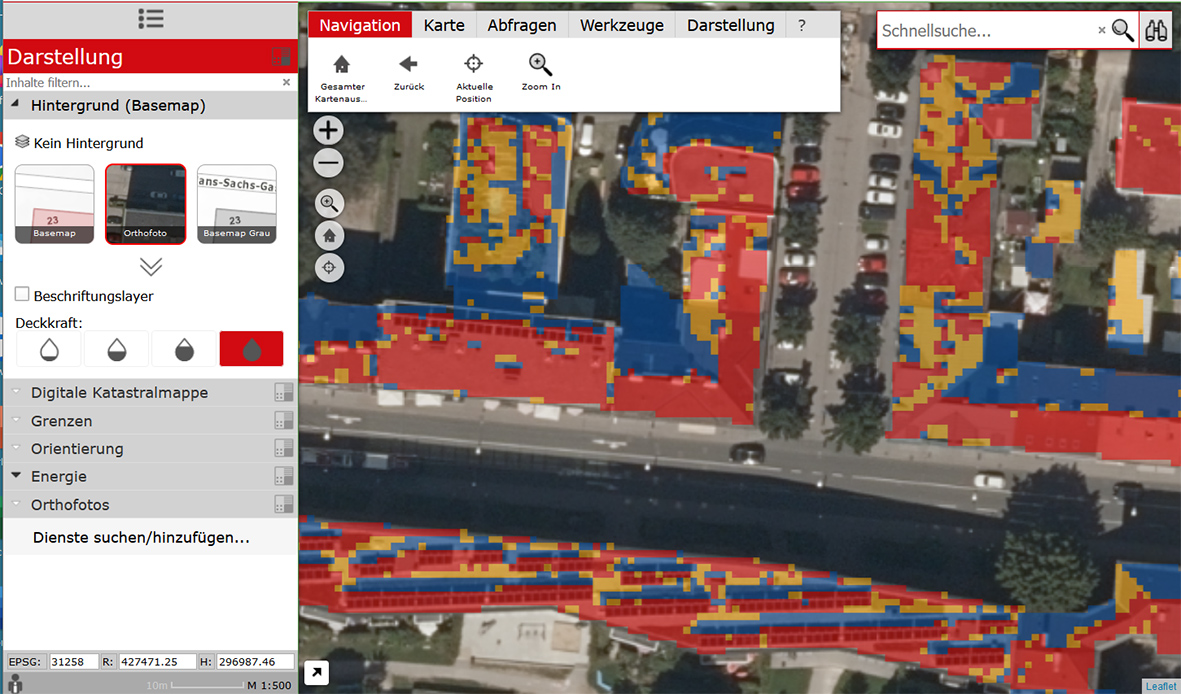
Task: Choose the Basemap Grau thumbnail
Action: (237, 204)
